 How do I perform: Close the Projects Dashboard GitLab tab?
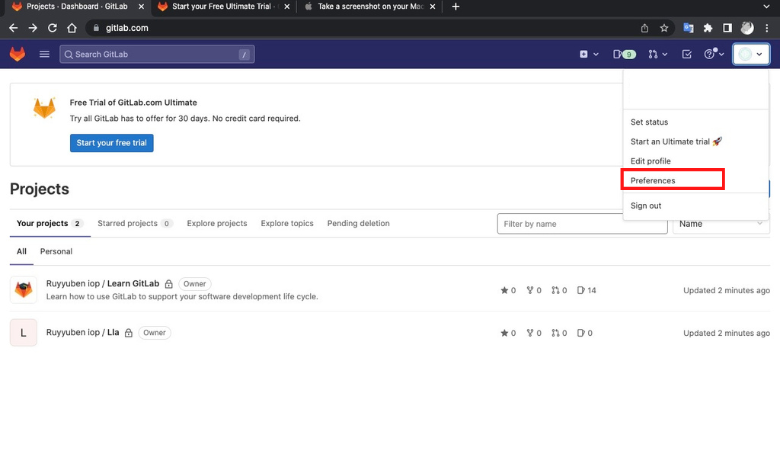point(141,6)
